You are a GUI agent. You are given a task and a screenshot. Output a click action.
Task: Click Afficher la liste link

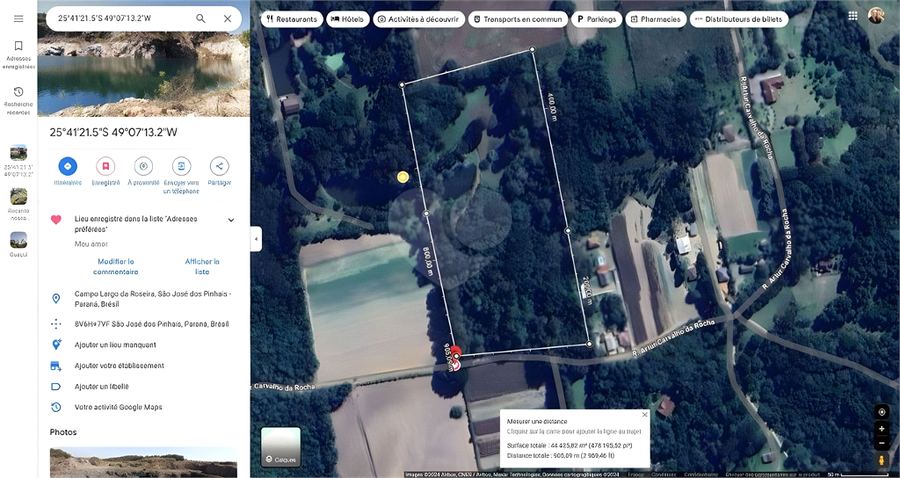(x=202, y=266)
